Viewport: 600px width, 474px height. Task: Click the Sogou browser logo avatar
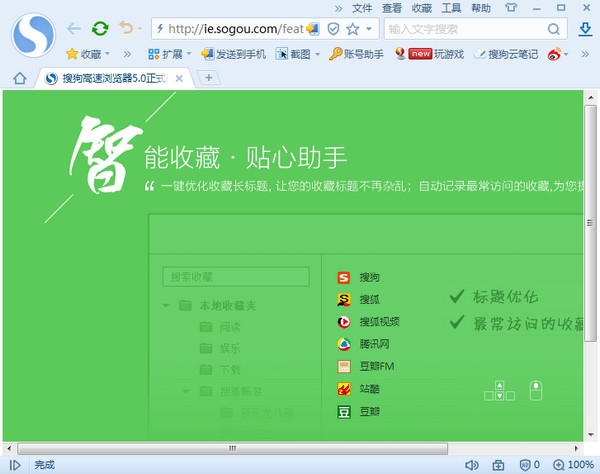34,33
